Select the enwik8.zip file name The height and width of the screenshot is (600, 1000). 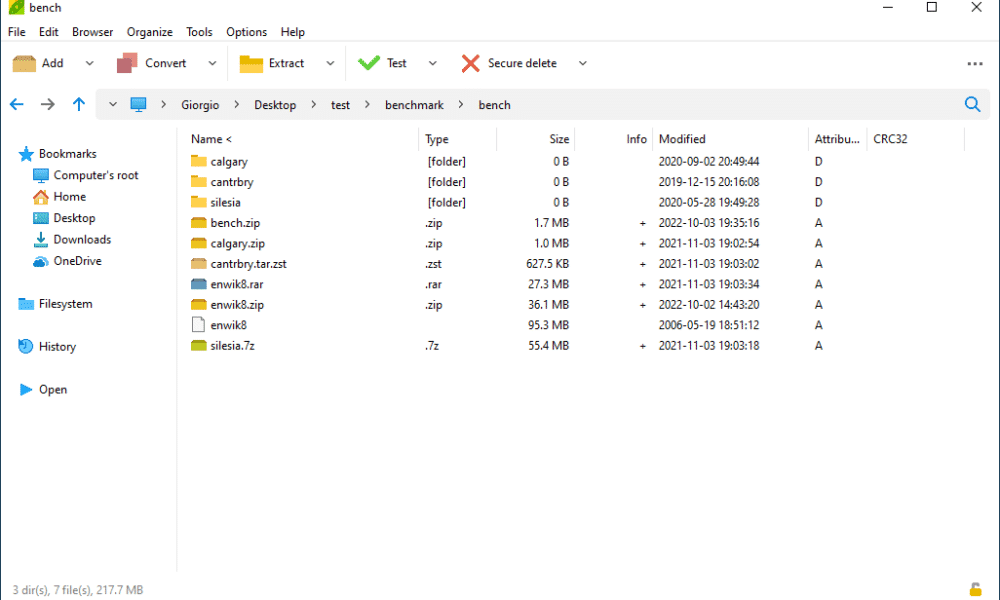237,305
